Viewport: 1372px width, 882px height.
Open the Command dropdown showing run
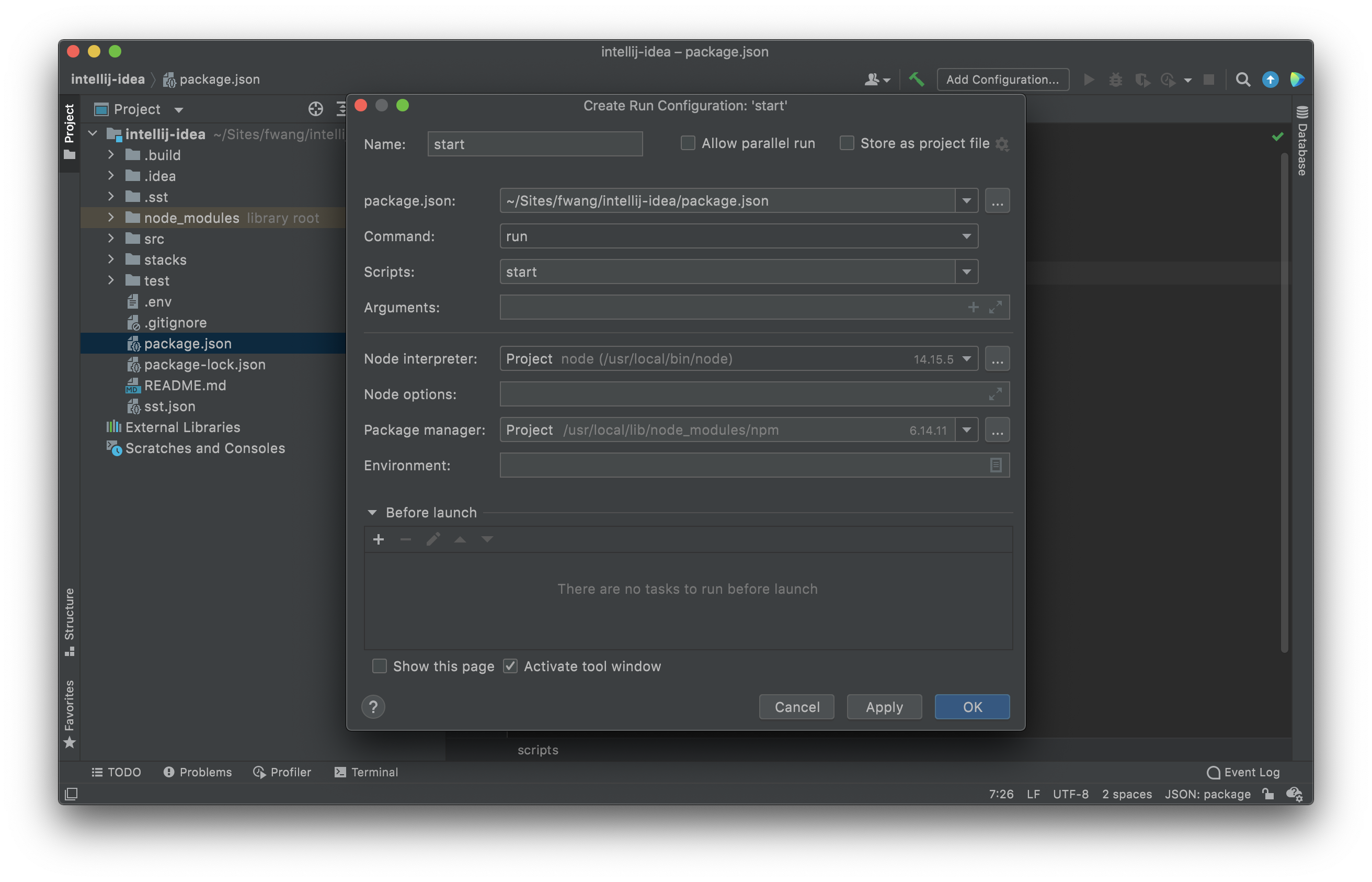click(966, 236)
